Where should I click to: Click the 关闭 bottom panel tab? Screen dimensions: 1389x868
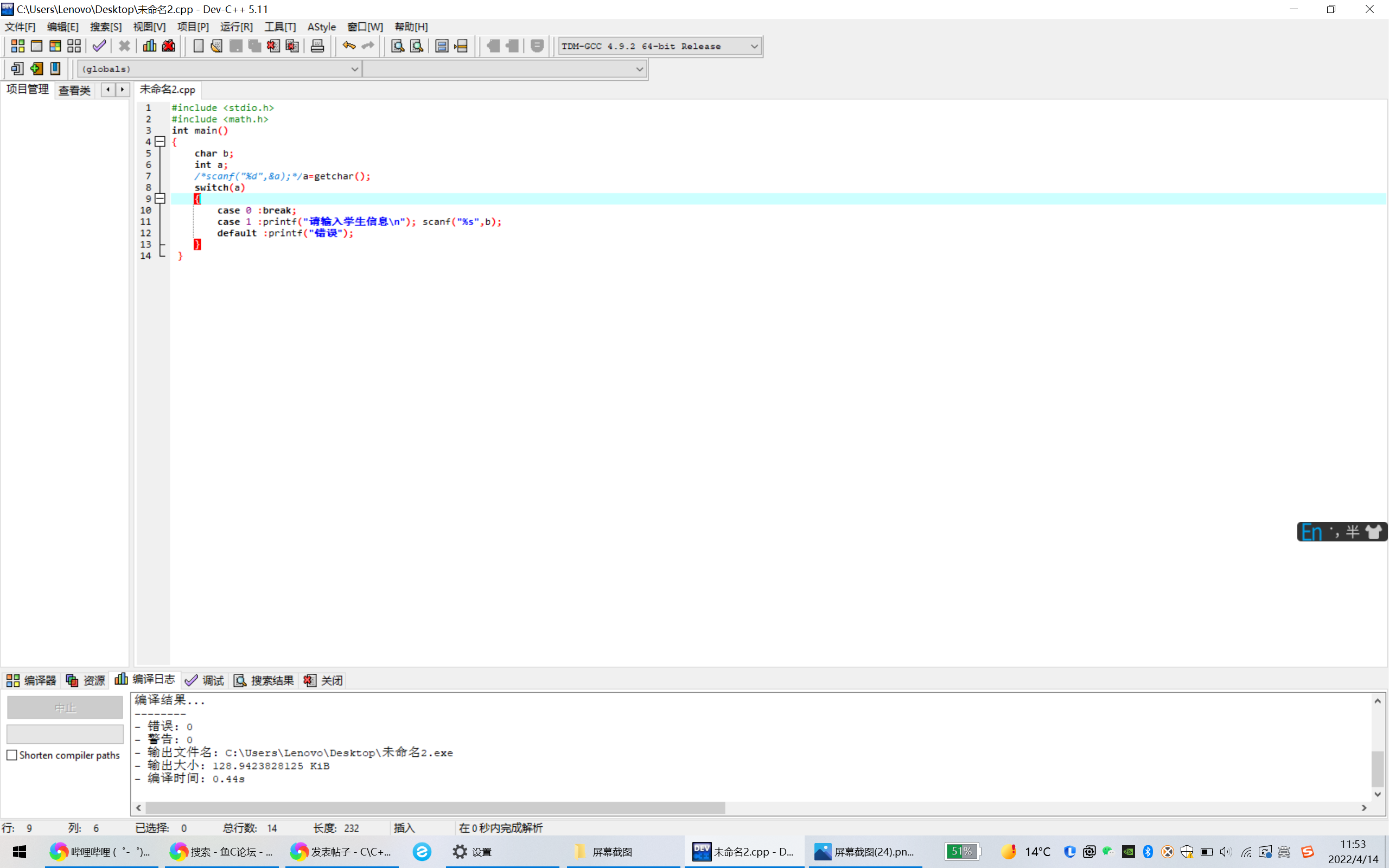tap(323, 680)
